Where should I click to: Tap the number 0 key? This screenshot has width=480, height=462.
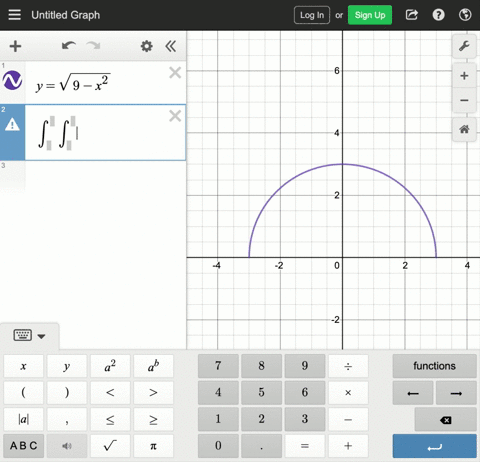click(218, 446)
